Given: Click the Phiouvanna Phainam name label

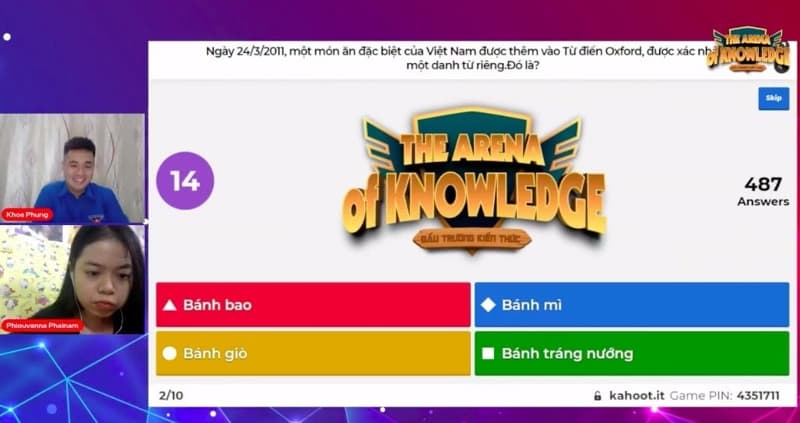Looking at the screenshot, I should (x=42, y=326).
